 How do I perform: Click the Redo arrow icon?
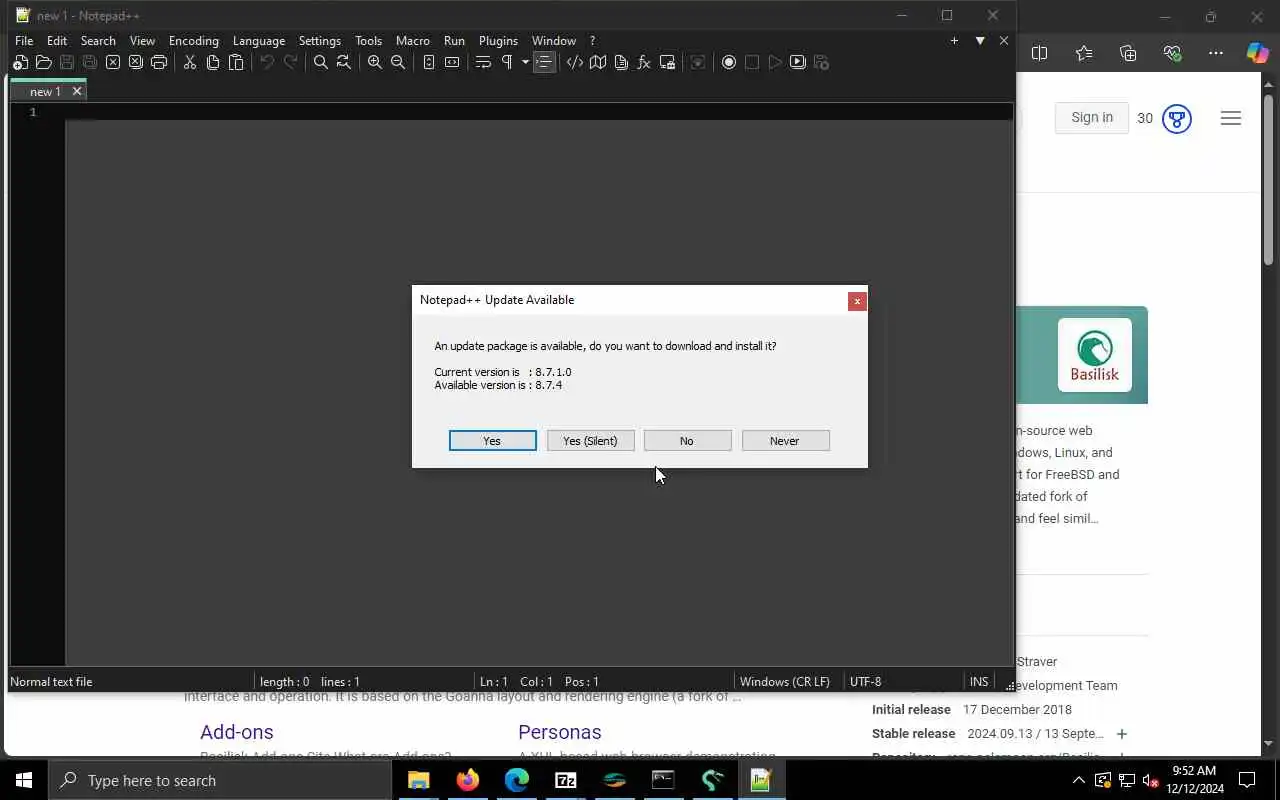tap(290, 62)
